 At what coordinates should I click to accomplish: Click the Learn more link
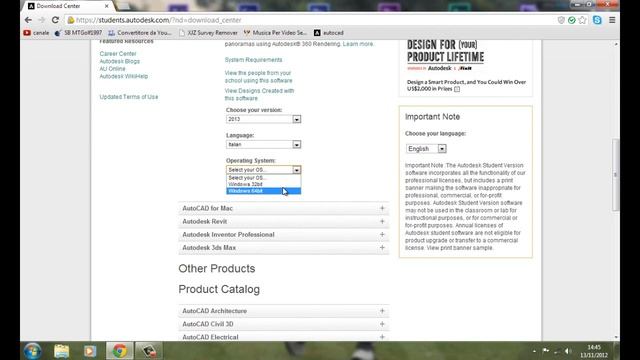coord(358,44)
